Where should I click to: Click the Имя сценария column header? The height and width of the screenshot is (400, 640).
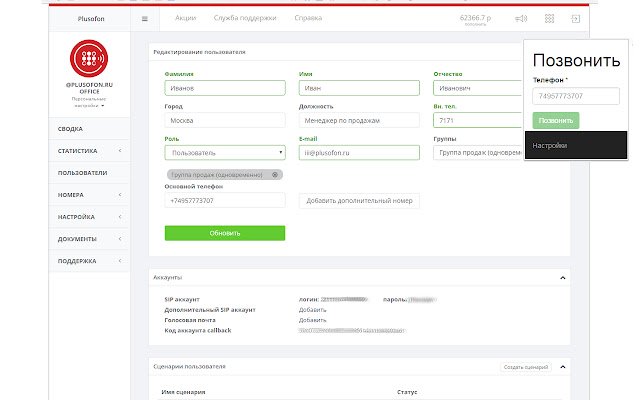pyautogui.click(x=183, y=392)
